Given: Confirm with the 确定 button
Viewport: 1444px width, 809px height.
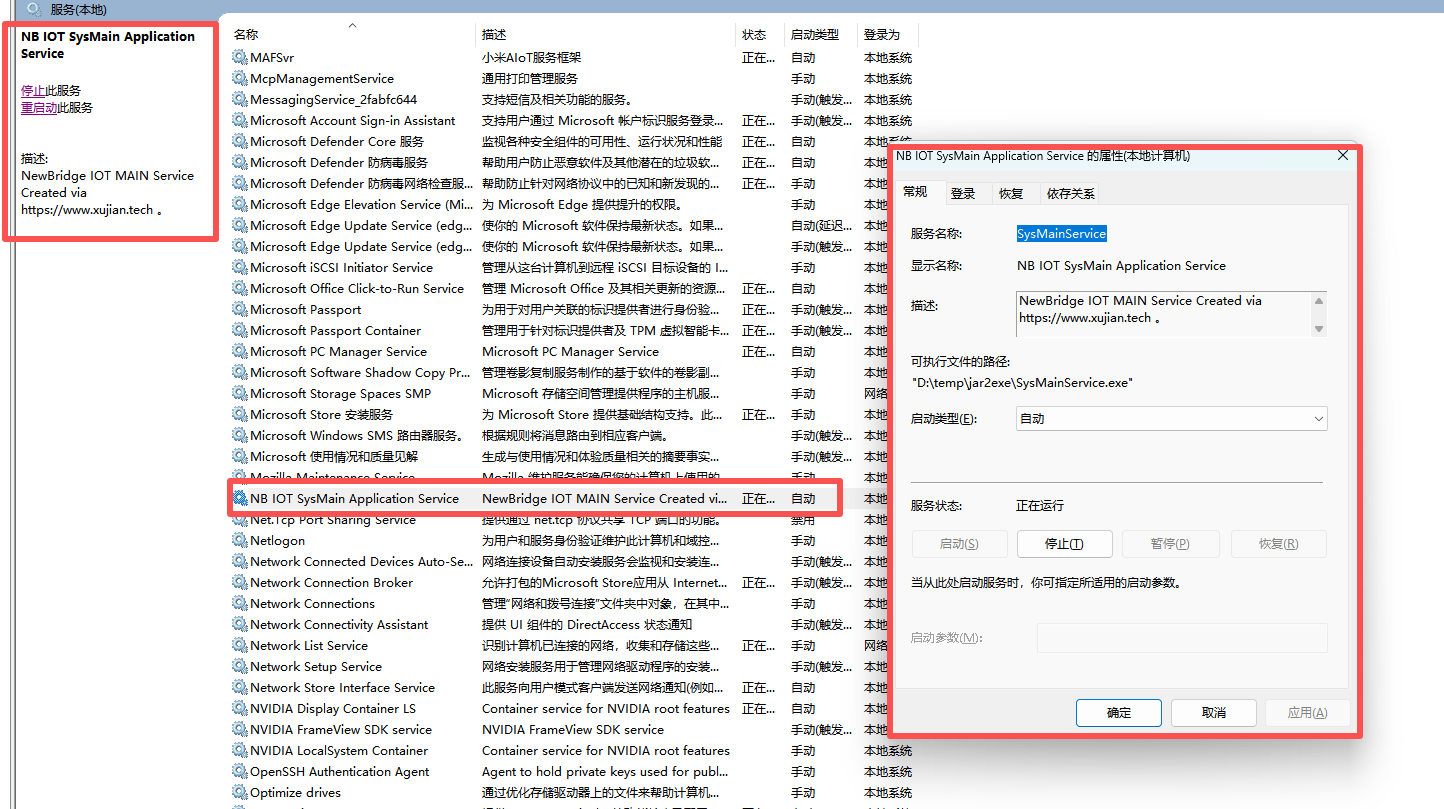Looking at the screenshot, I should [x=1119, y=713].
